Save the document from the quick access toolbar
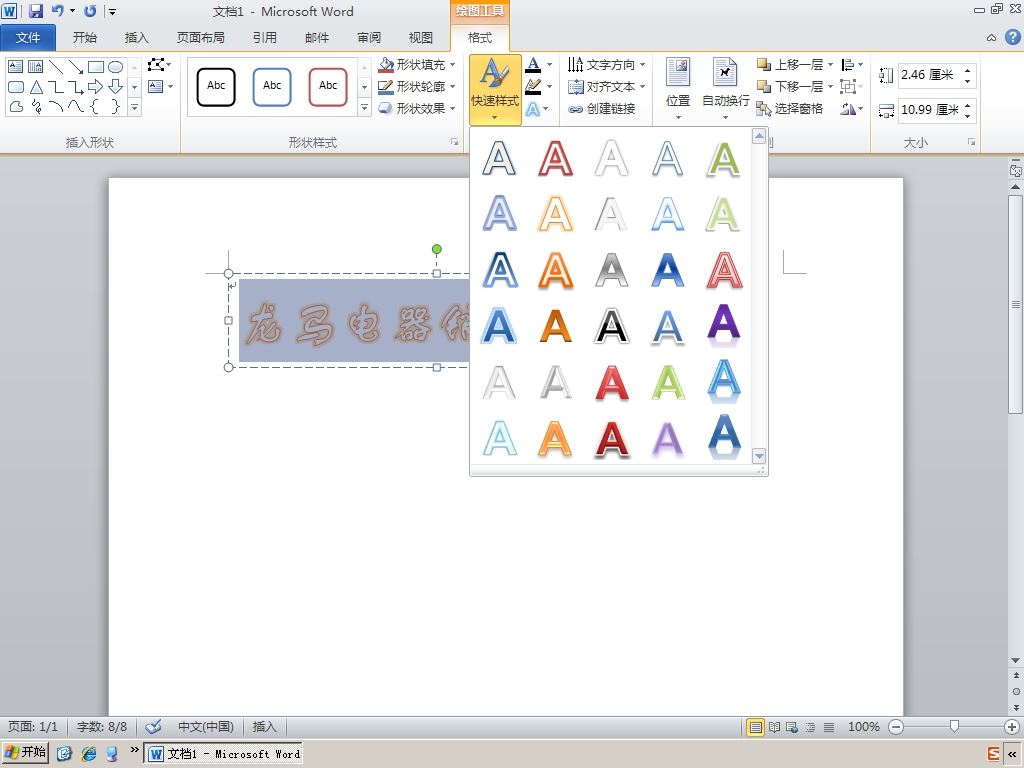 35,10
